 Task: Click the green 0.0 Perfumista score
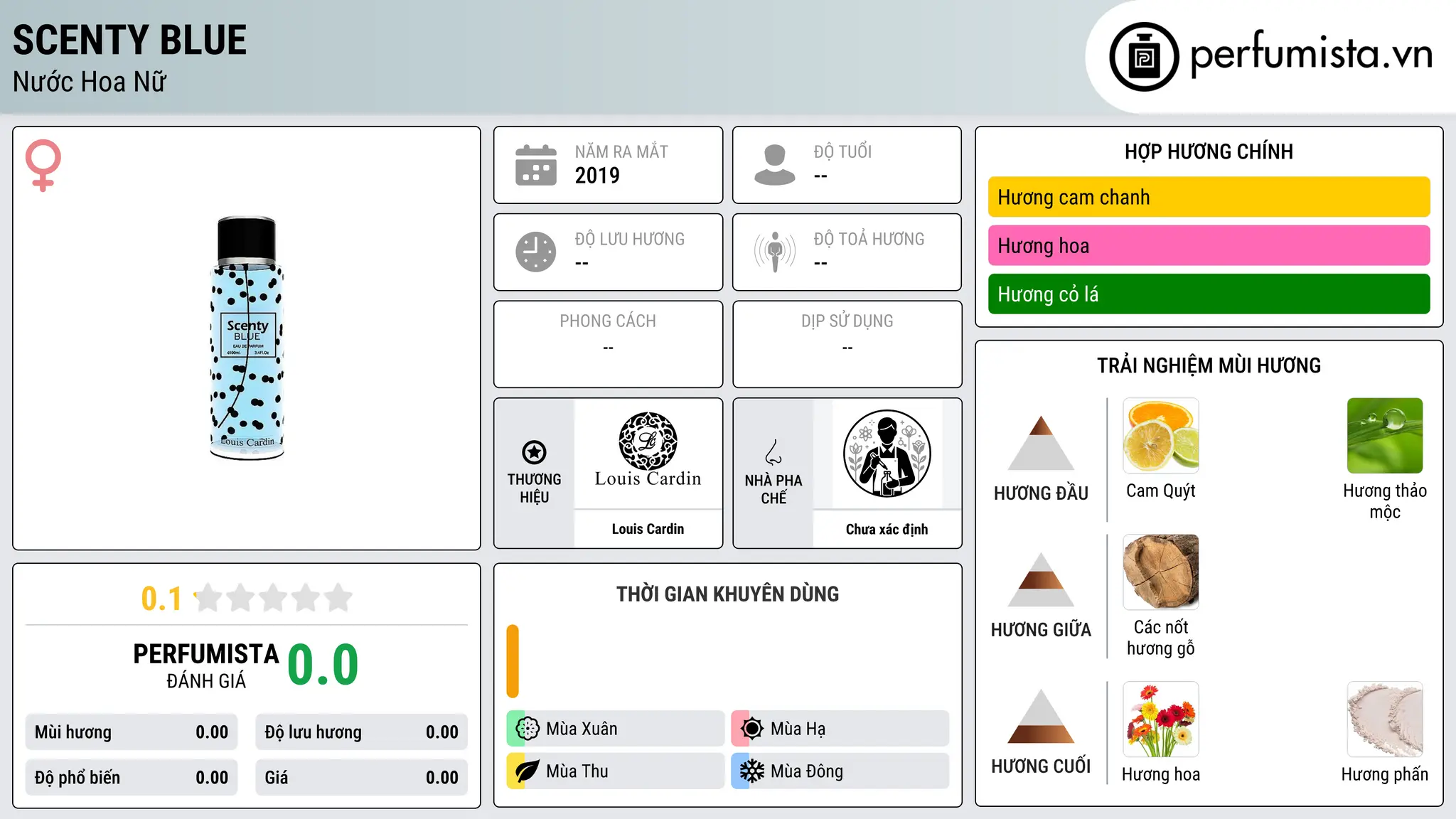(323, 665)
